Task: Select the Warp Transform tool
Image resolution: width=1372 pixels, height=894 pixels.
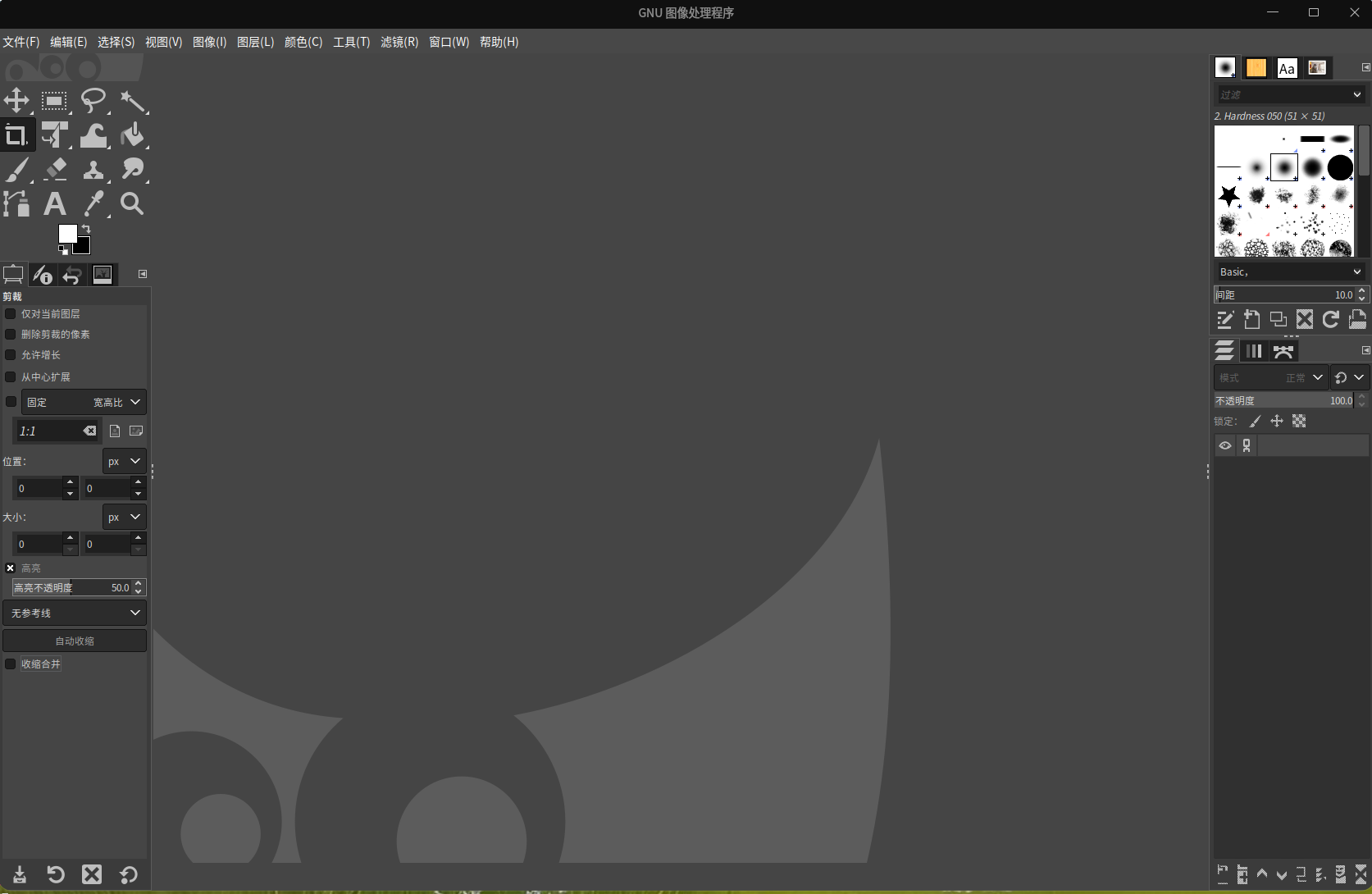Action: [x=93, y=135]
